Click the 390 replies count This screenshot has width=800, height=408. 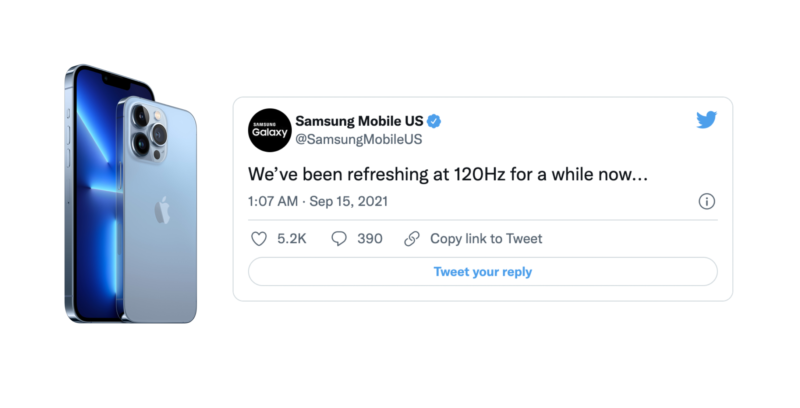pos(370,239)
